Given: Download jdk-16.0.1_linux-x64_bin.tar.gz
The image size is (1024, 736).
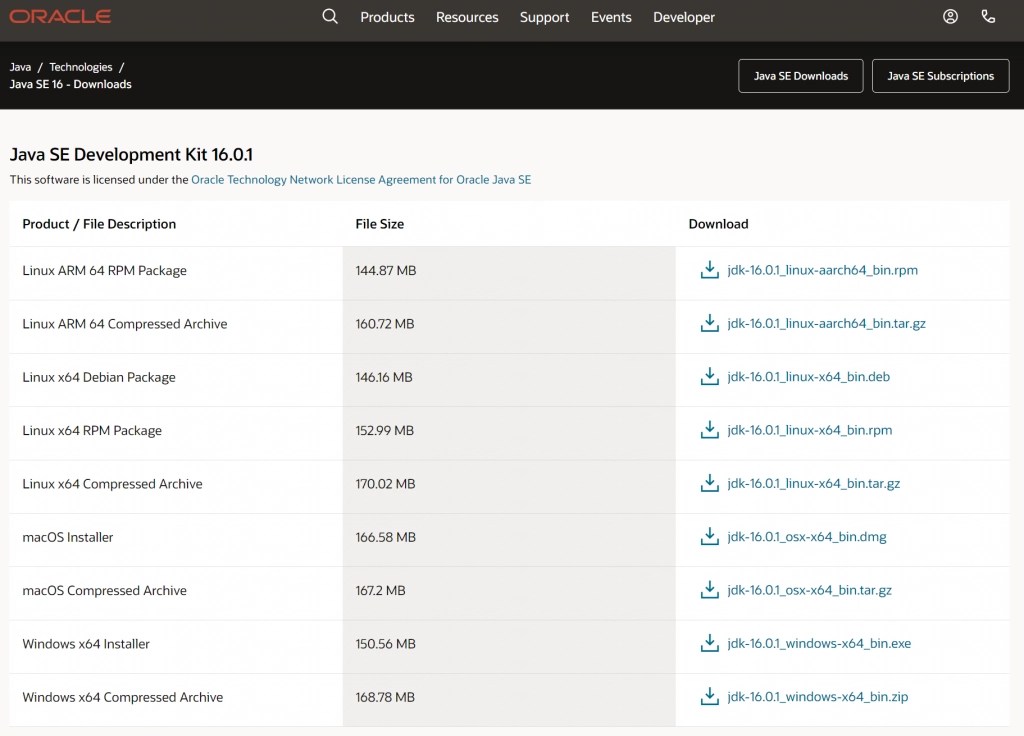Looking at the screenshot, I should tap(814, 483).
